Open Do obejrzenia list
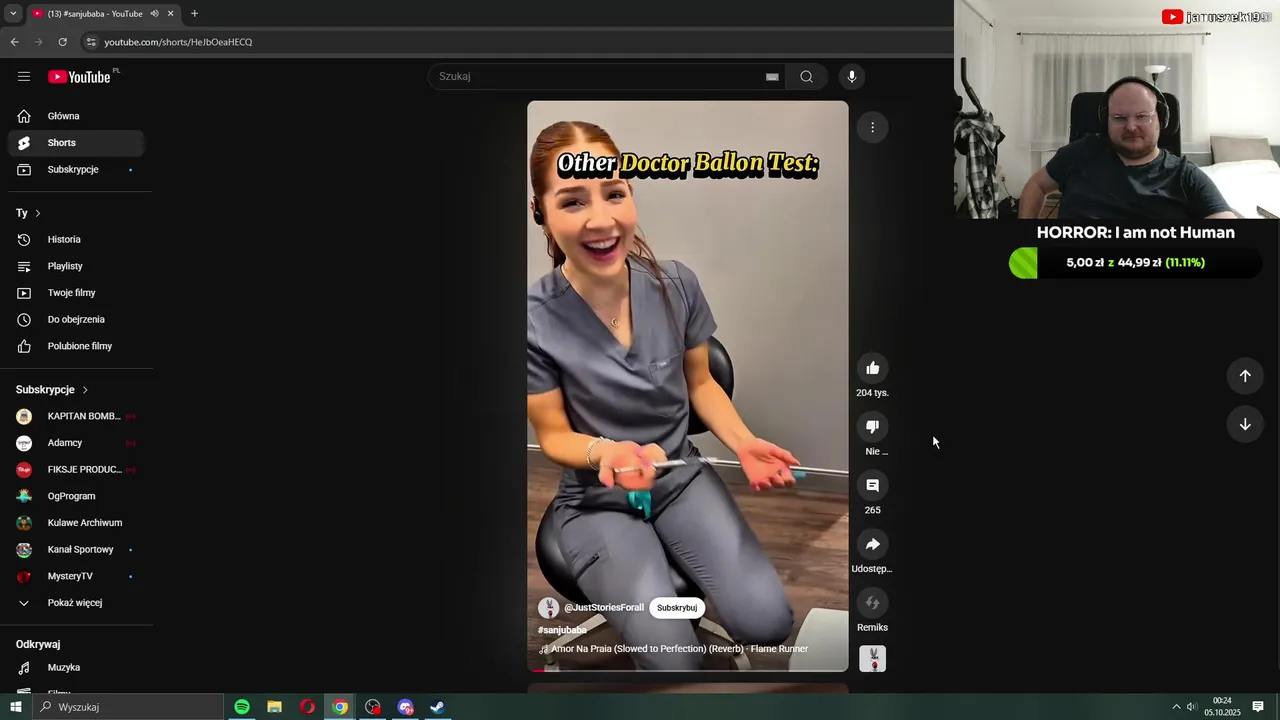1280x720 pixels. tap(76, 320)
